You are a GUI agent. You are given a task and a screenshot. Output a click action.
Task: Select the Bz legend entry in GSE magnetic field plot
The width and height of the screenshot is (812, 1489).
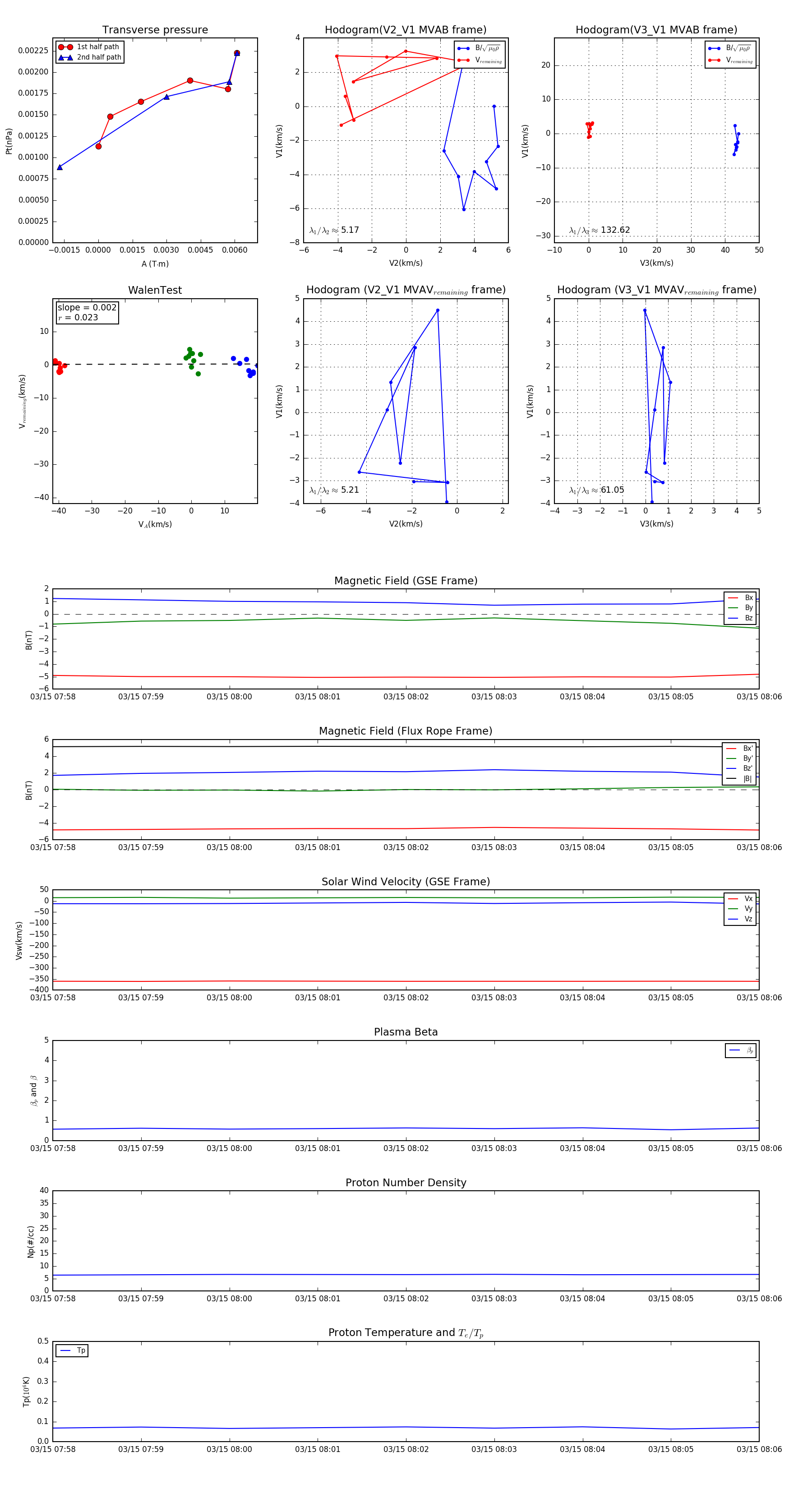click(x=740, y=619)
